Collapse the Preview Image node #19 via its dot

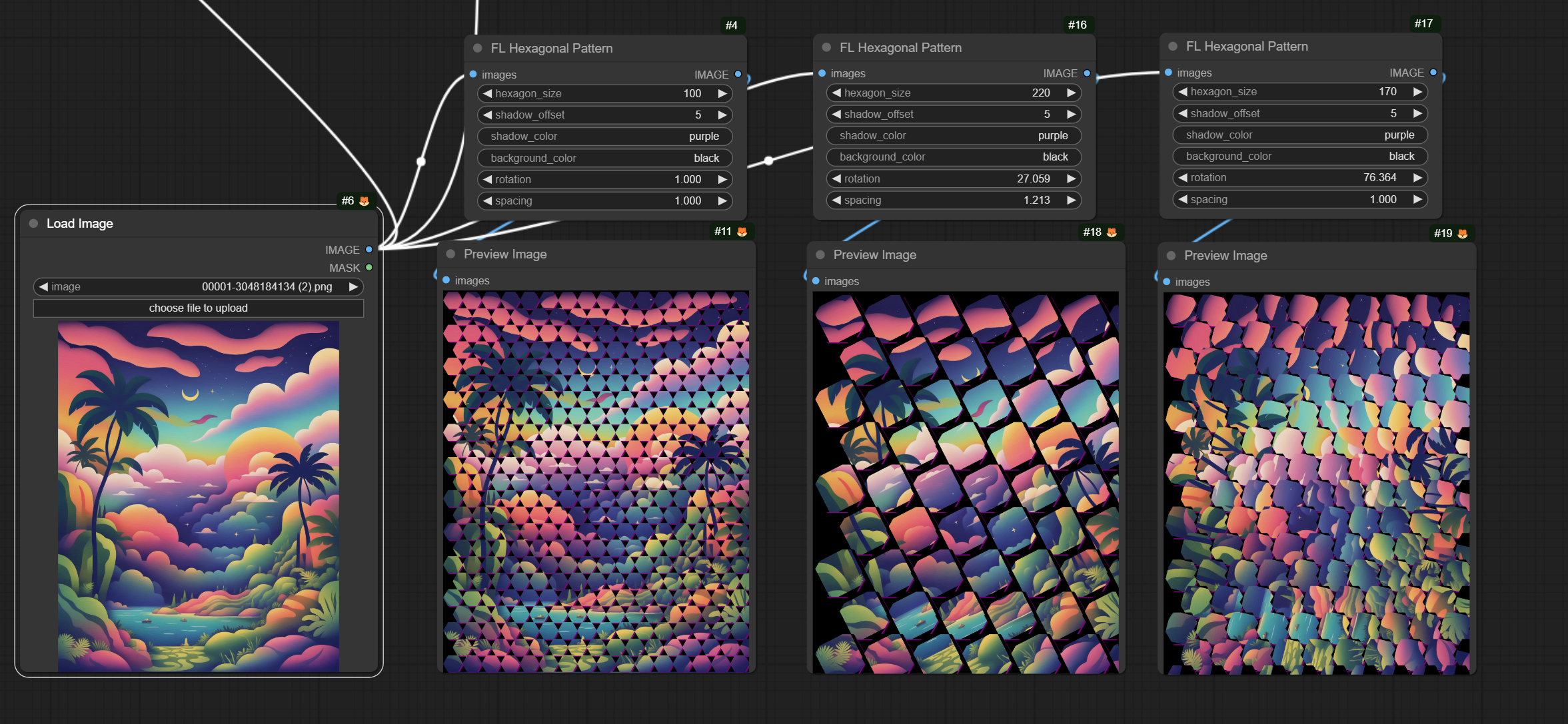pos(1171,256)
